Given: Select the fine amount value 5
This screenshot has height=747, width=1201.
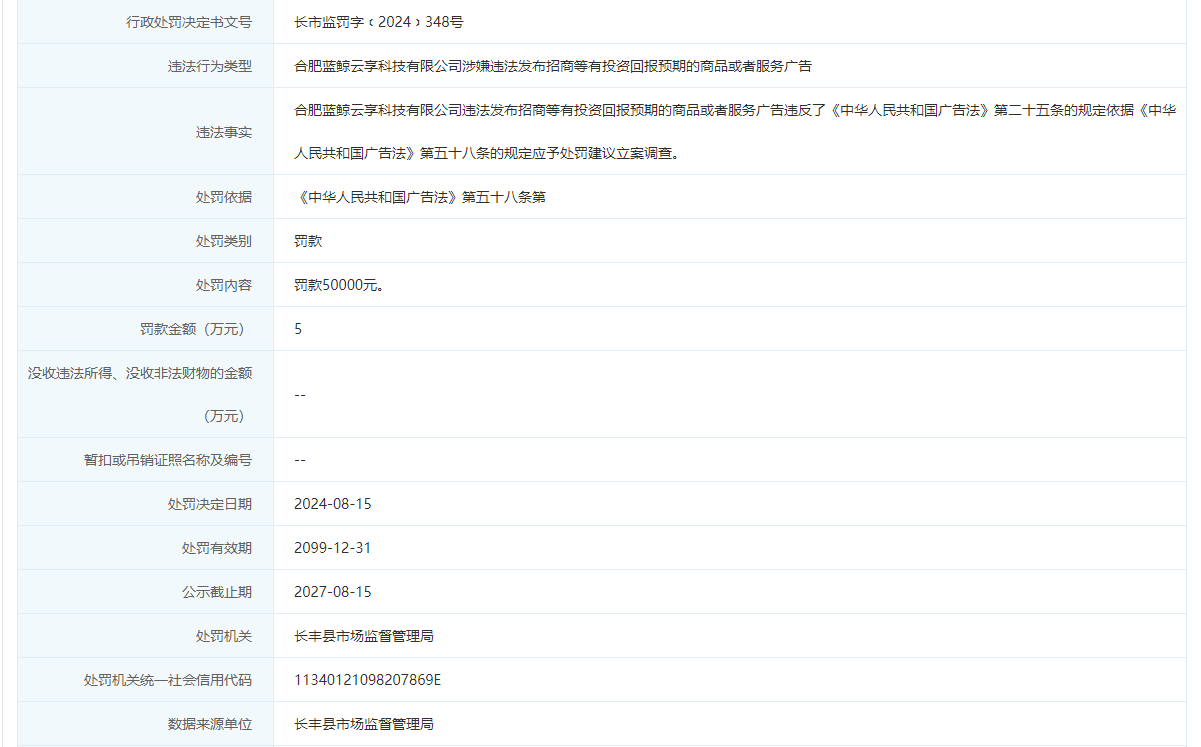Looking at the screenshot, I should point(298,329).
